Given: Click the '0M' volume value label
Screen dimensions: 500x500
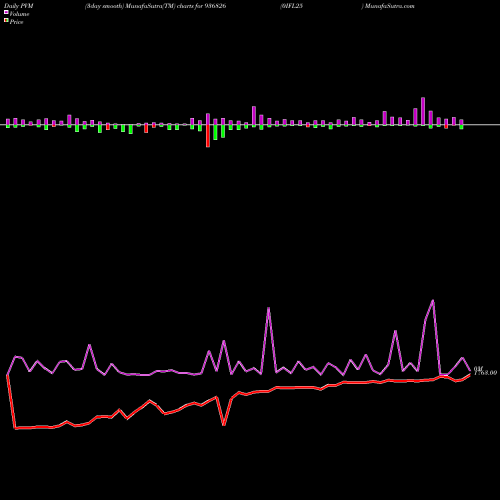Looking at the screenshot, I should [478, 369].
